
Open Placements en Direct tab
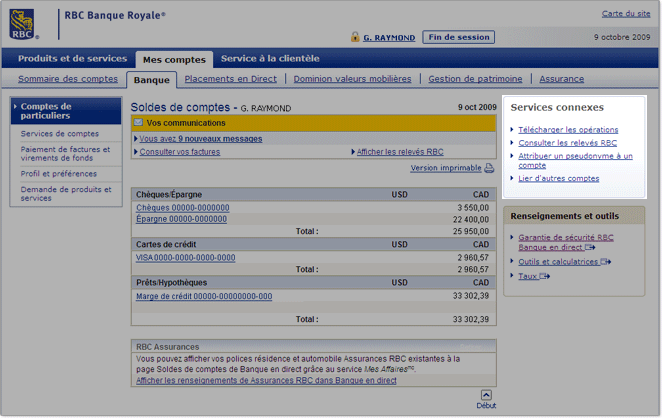[231, 79]
